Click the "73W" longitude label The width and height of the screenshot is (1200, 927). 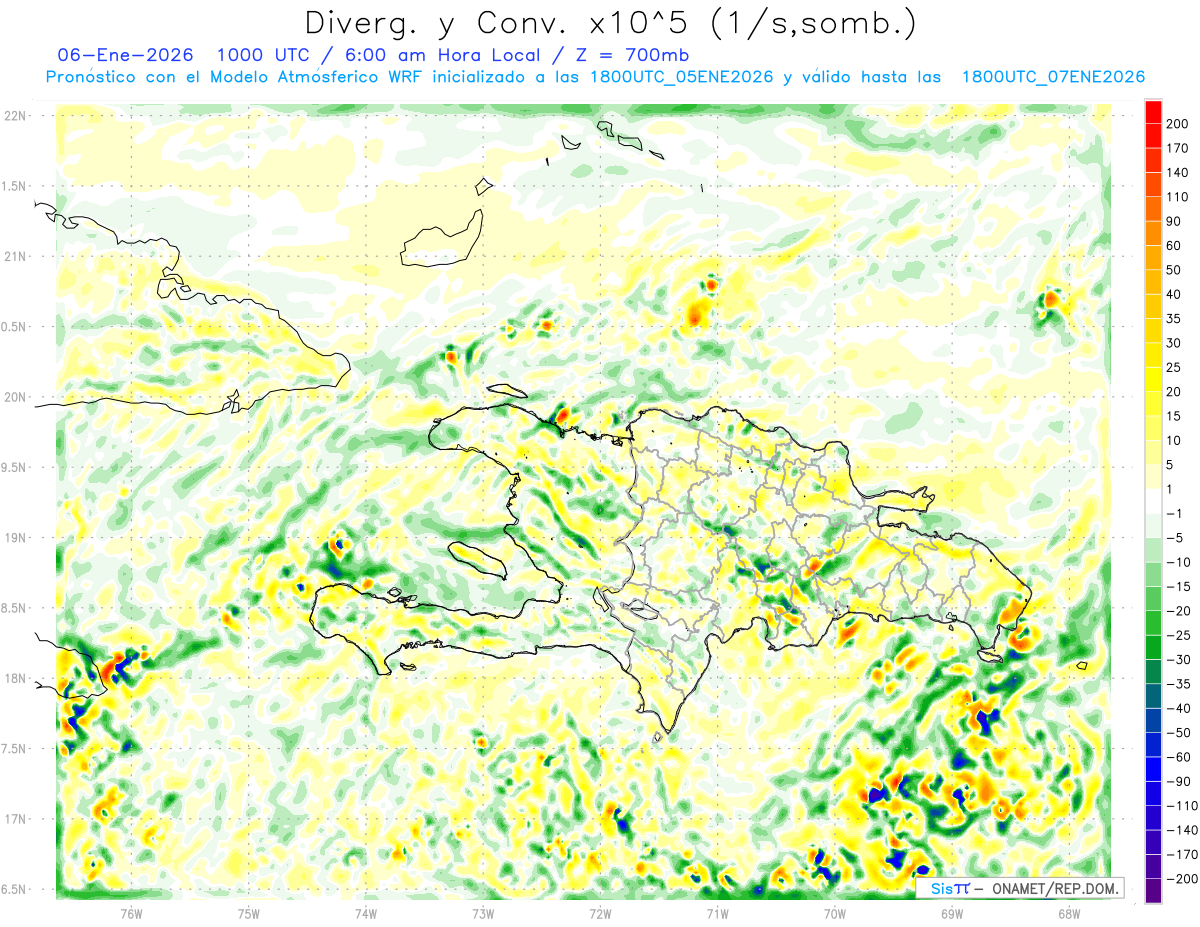[483, 914]
